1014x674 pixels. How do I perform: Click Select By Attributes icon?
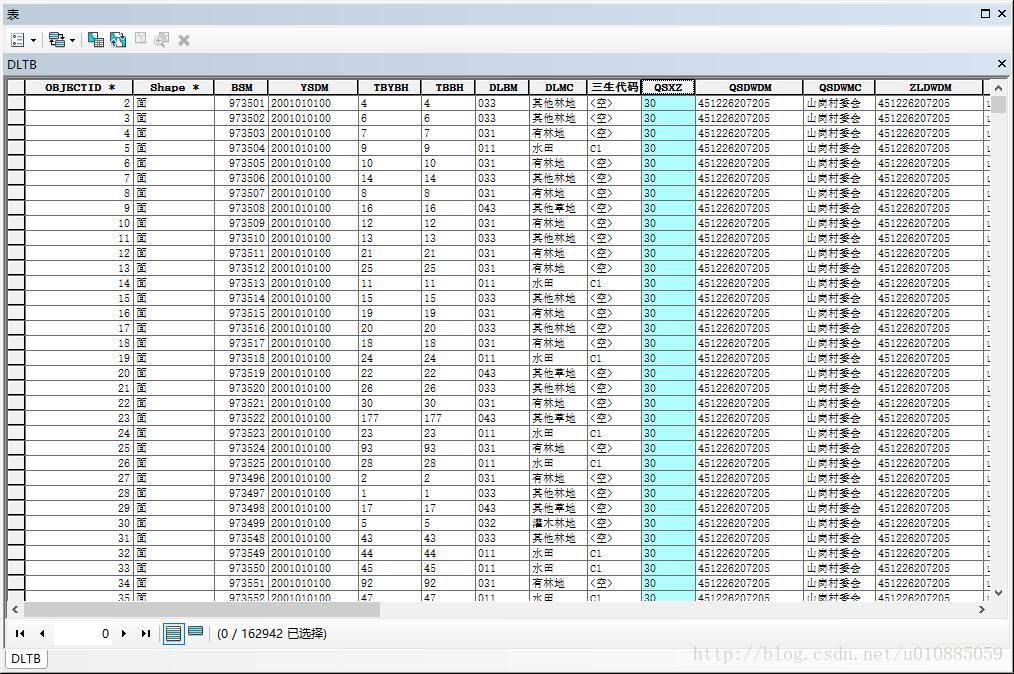(x=96, y=40)
